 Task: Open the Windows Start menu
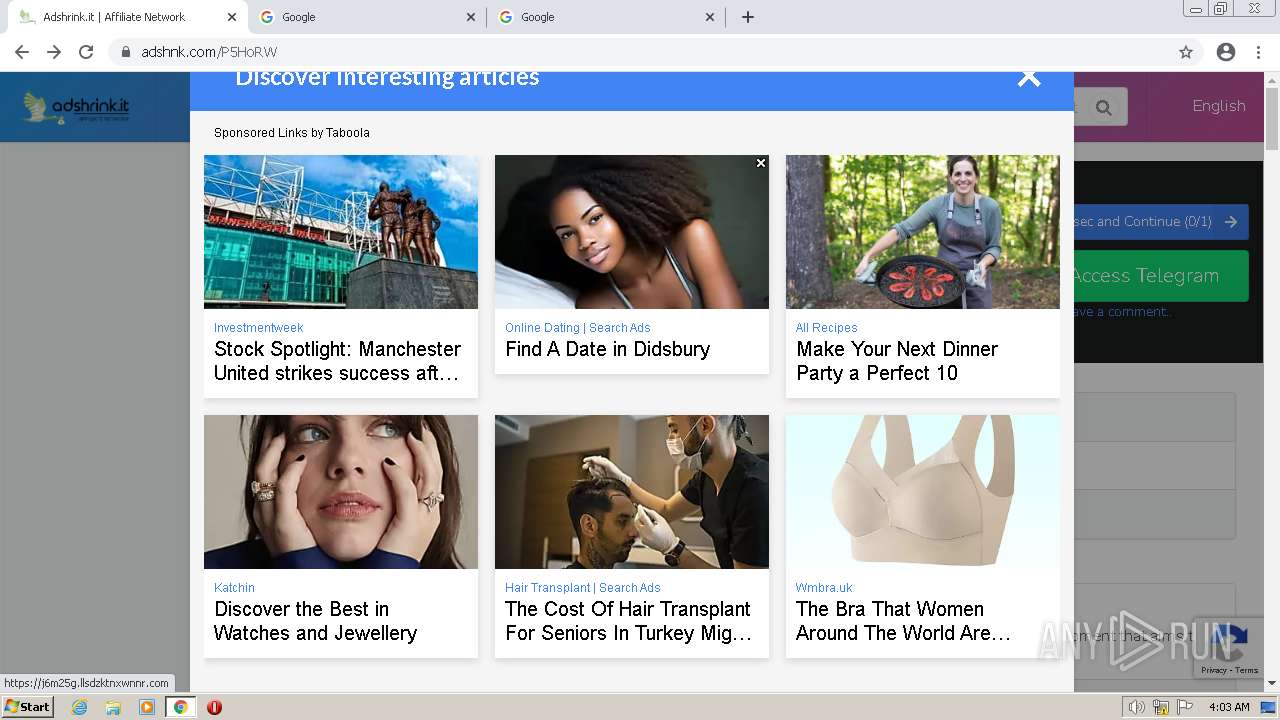coord(28,707)
